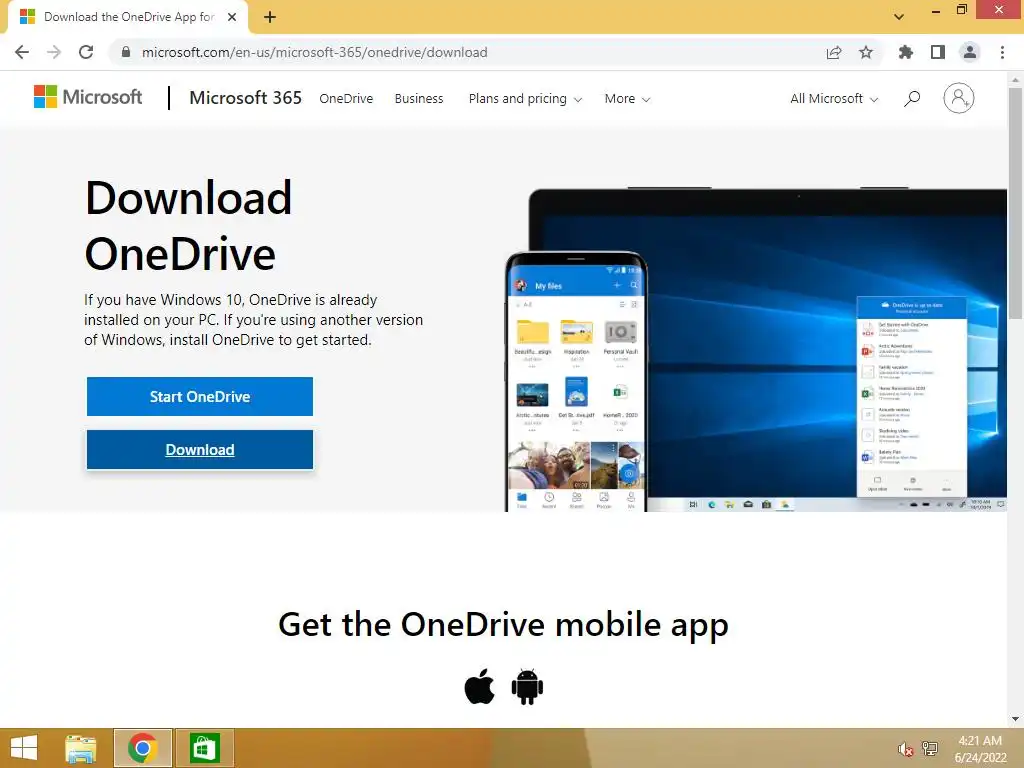This screenshot has width=1024, height=768.
Task: Bookmark this page with the star icon
Action: [x=866, y=52]
